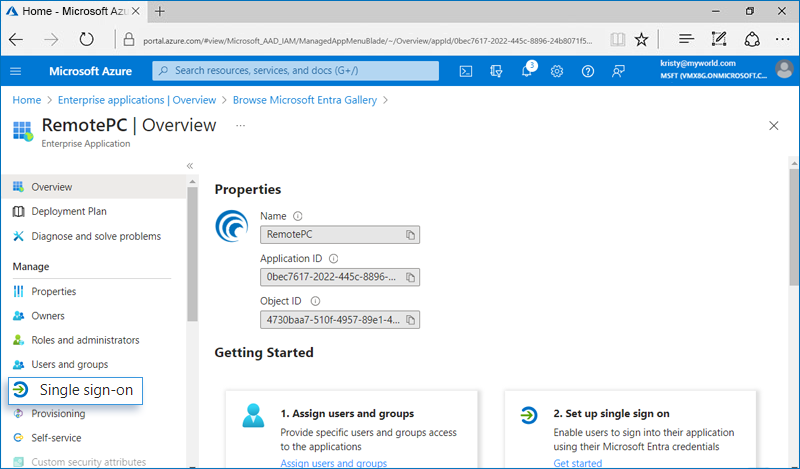Open the Azure portal hamburger menu
This screenshot has width=800, height=469.
click(x=15, y=71)
